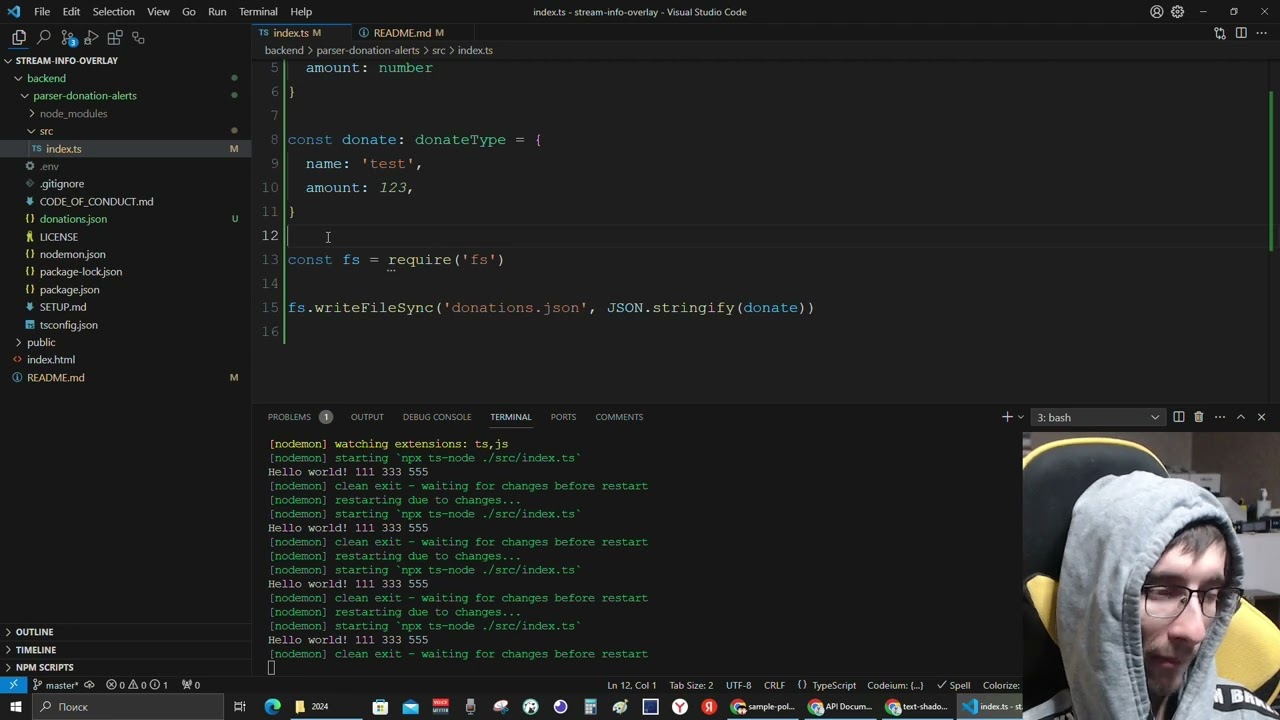
Task: Open tsconfig.json in the explorer
Action: pos(68,325)
